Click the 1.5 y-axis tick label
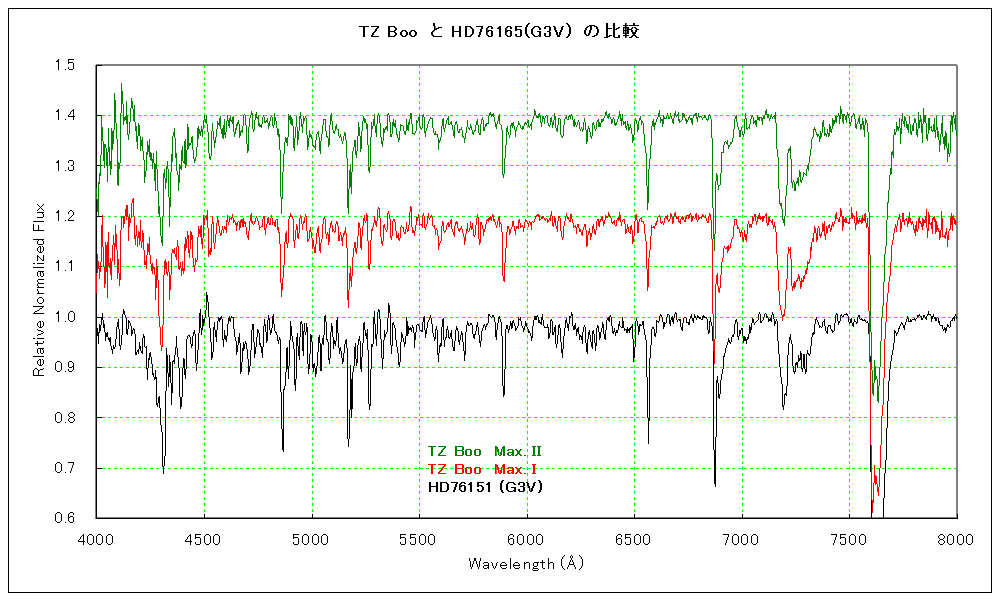Screen dimensions: 1000x600 [x=65, y=65]
